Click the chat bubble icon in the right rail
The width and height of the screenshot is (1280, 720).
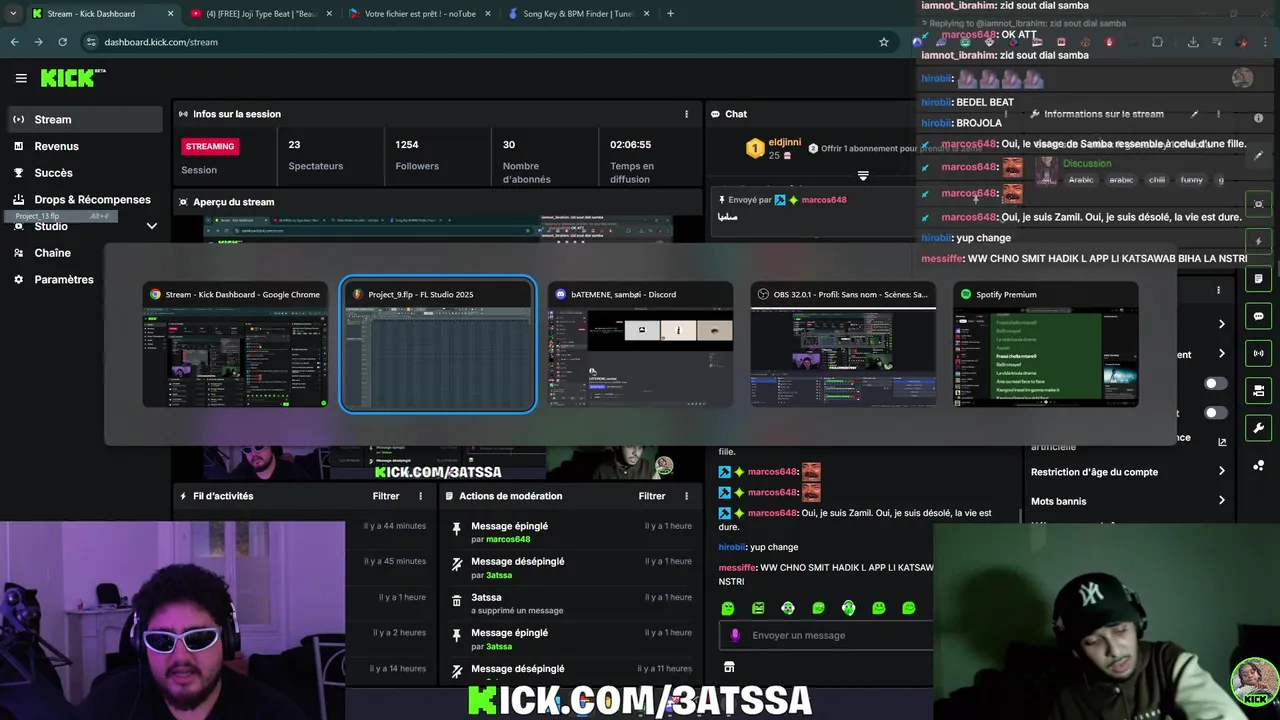pos(1259,316)
